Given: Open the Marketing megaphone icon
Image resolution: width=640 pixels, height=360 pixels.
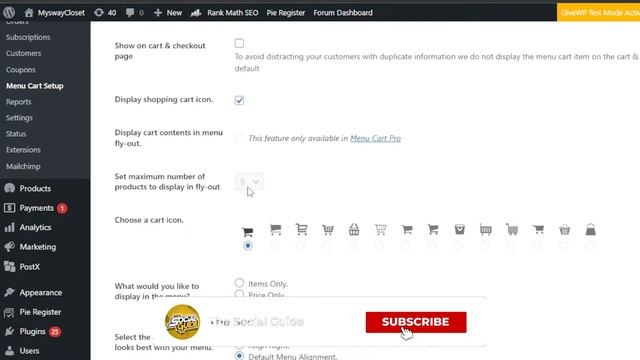Looking at the screenshot, I should (x=9, y=247).
